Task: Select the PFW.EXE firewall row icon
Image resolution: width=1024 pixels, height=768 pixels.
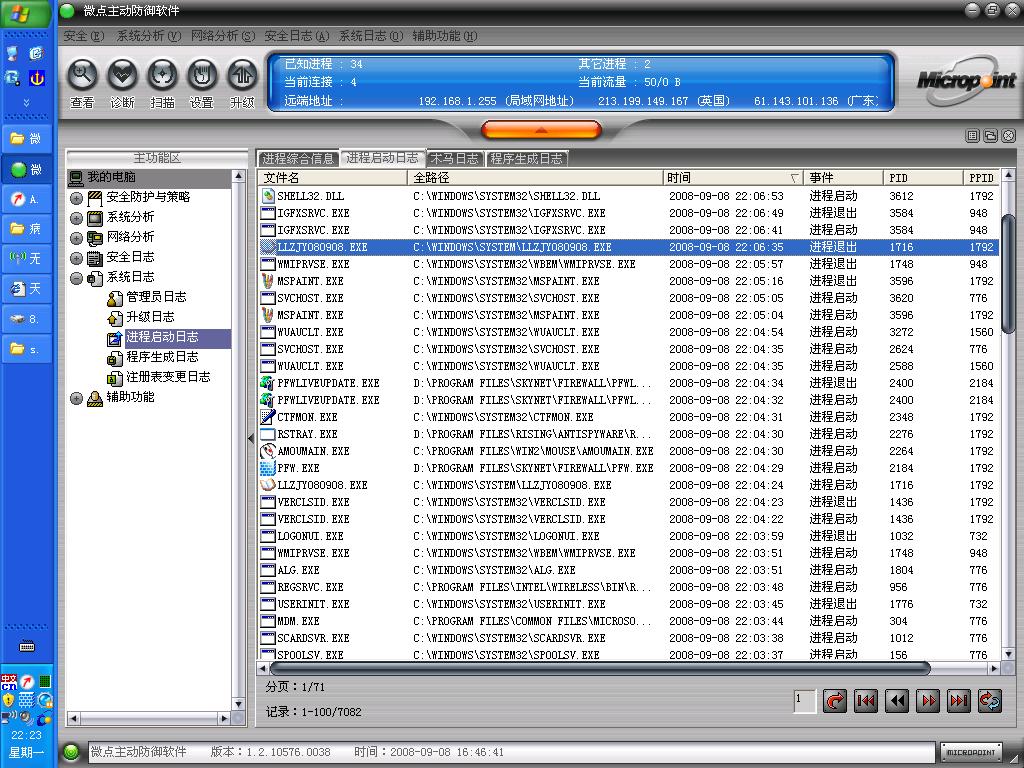Action: [x=268, y=468]
